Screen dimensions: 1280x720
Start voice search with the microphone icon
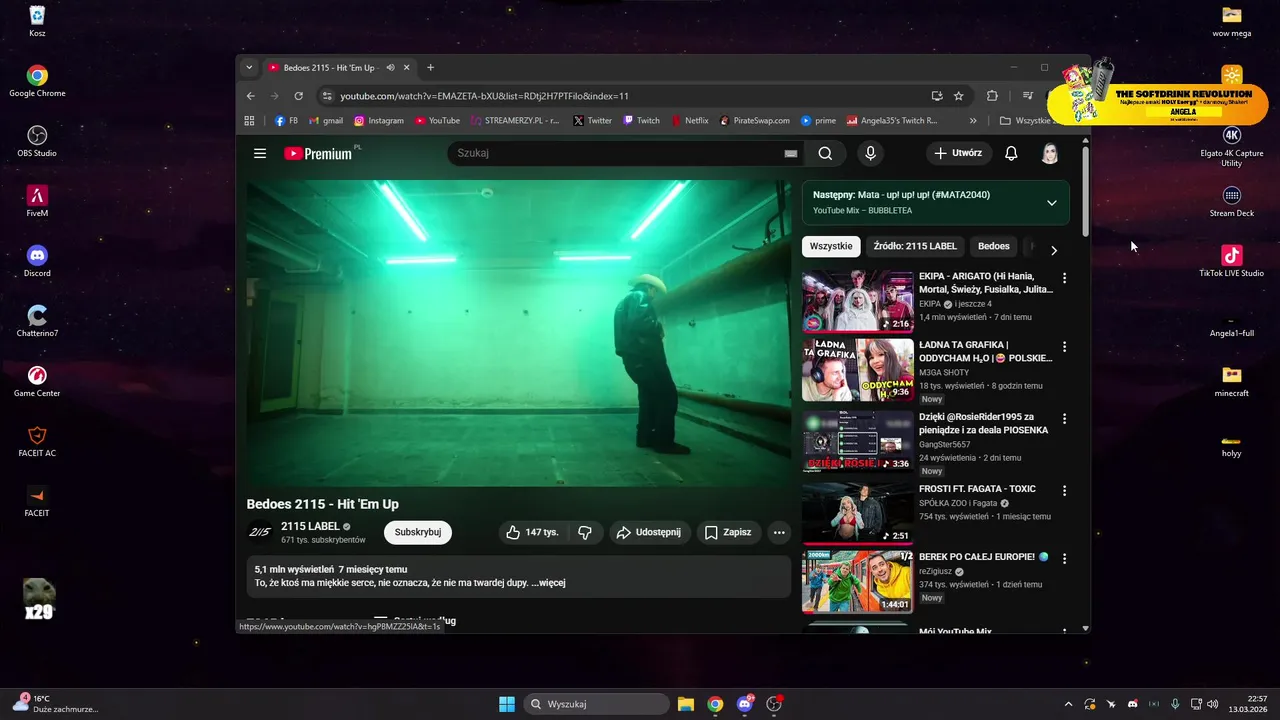point(870,153)
